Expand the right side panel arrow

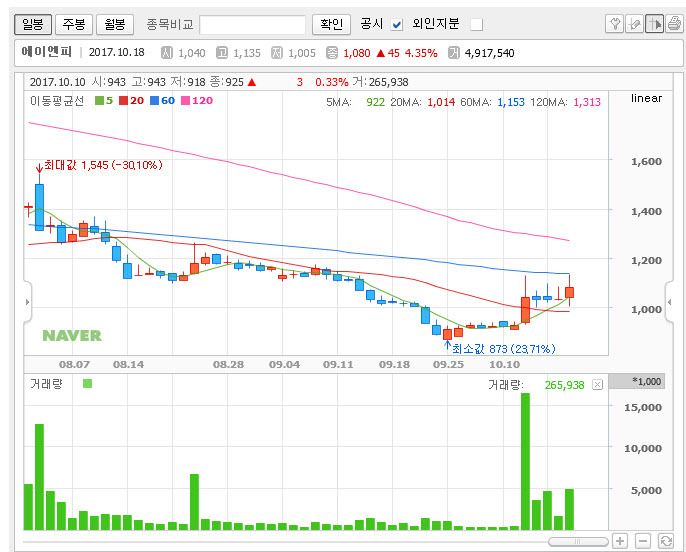click(x=669, y=302)
